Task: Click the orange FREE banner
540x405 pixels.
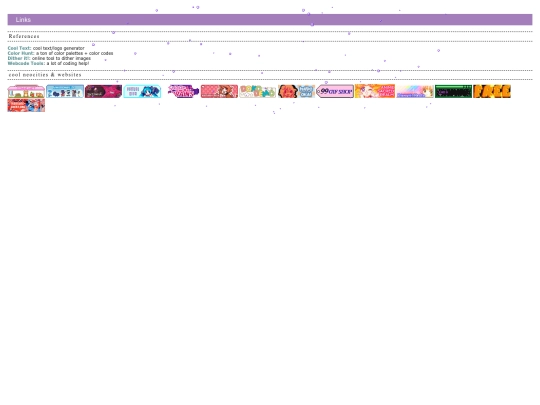Action: pos(492,91)
